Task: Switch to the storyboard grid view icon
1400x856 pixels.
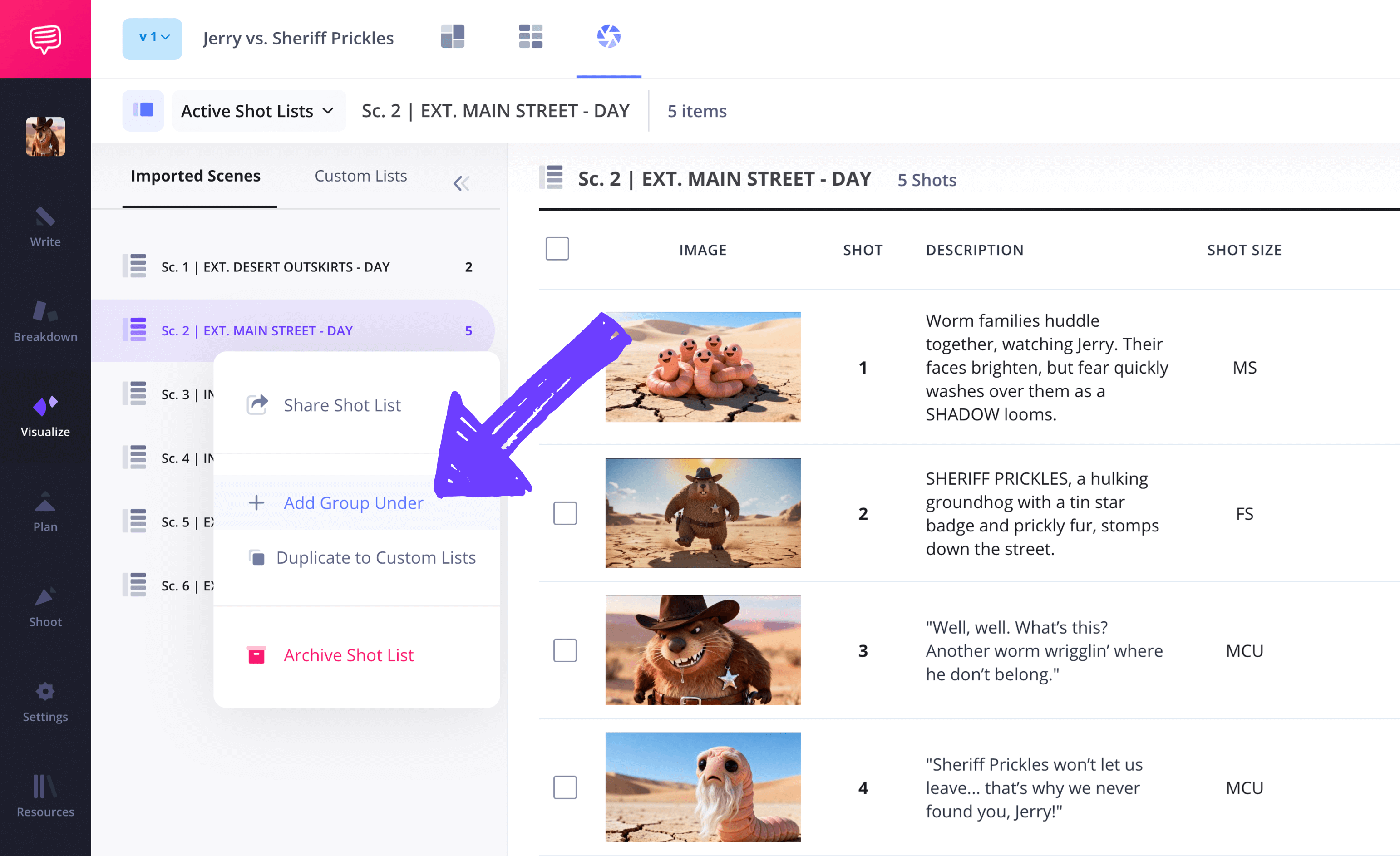Action: click(530, 37)
